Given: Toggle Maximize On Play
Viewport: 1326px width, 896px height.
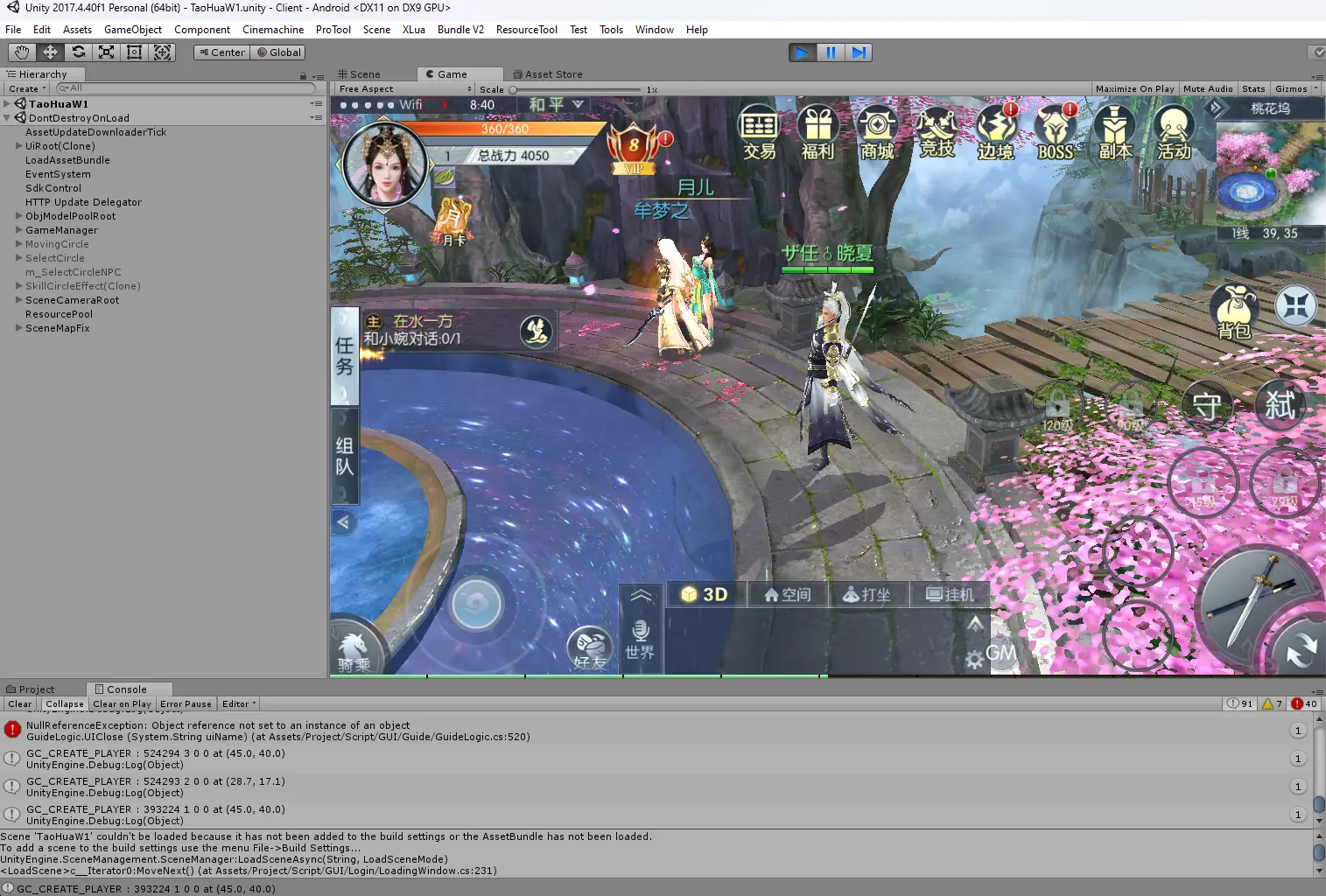Looking at the screenshot, I should pos(1135,88).
